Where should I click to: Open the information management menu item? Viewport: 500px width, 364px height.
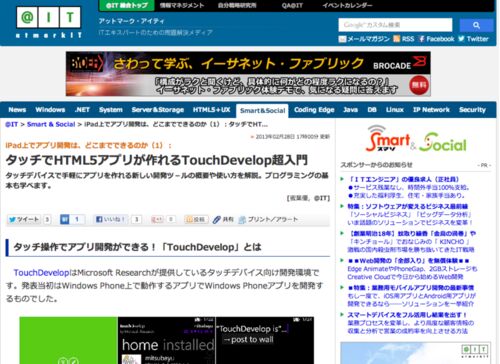(182, 5)
